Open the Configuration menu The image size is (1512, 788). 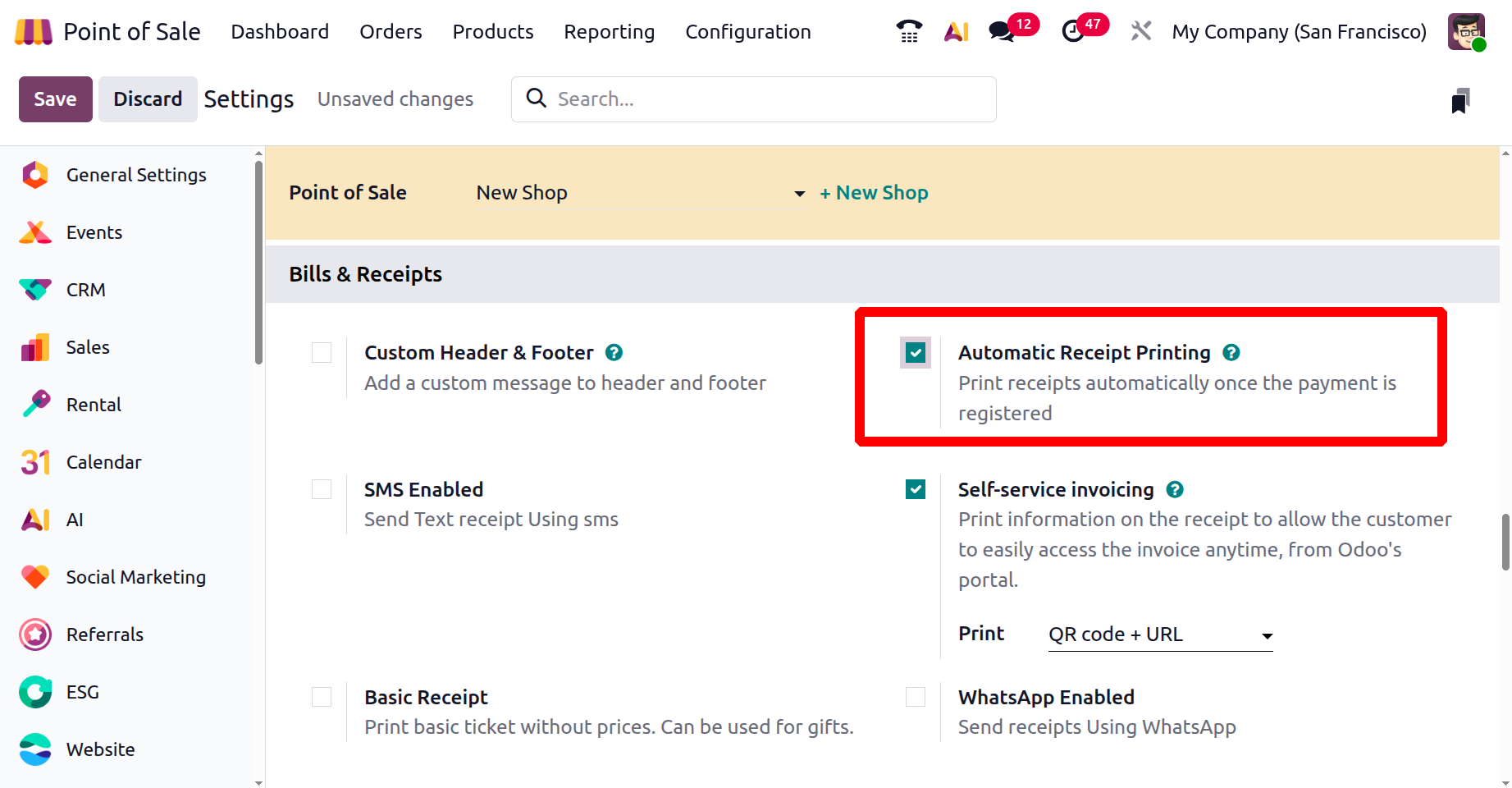pos(747,31)
